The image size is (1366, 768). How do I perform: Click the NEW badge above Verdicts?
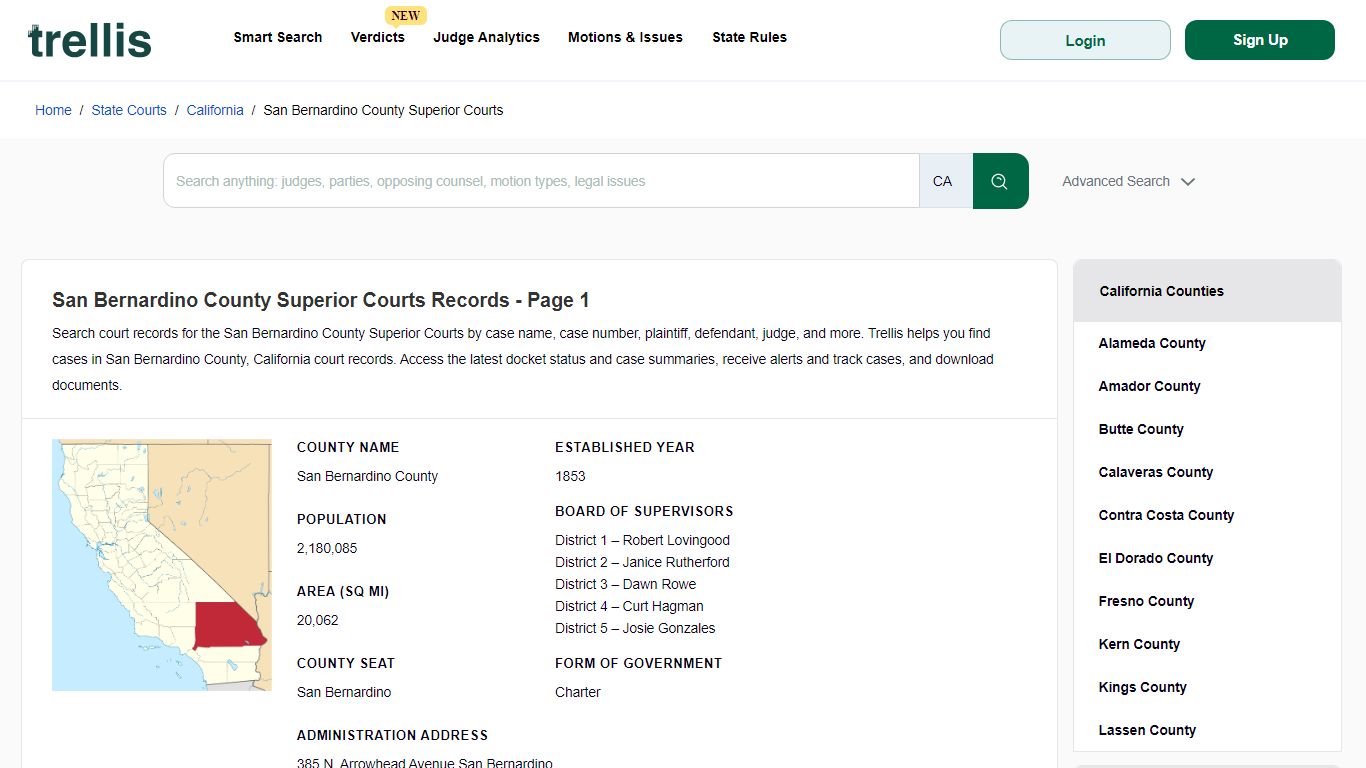tap(405, 15)
